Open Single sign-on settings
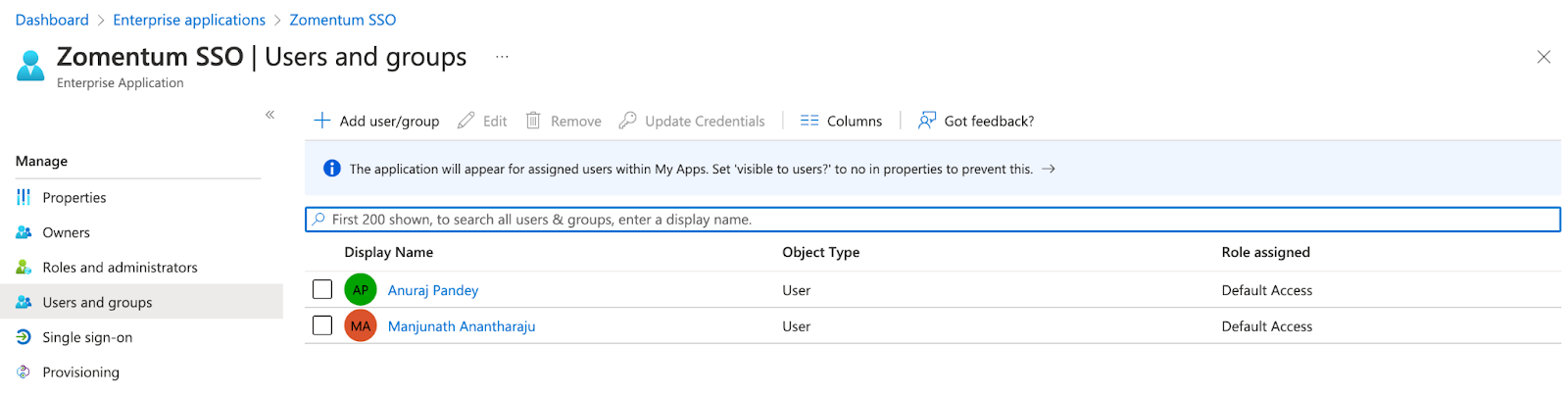 pos(87,337)
